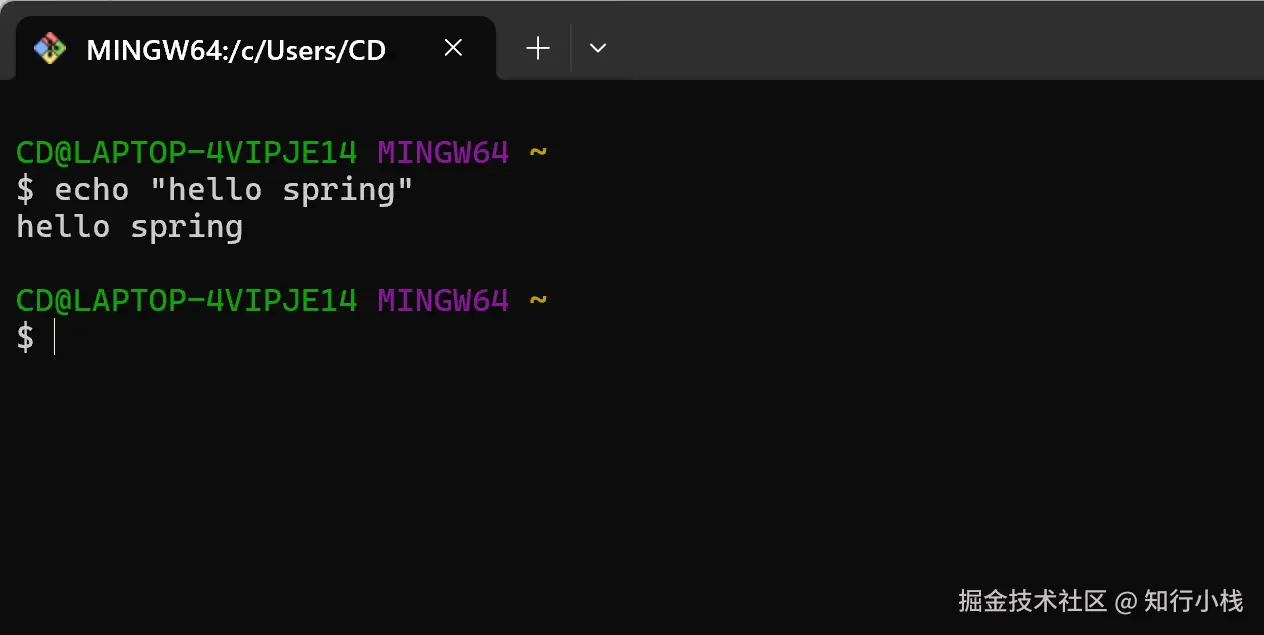The image size is (1264, 635).
Task: Expand the new tab profile dropdown chevron
Action: (598, 48)
